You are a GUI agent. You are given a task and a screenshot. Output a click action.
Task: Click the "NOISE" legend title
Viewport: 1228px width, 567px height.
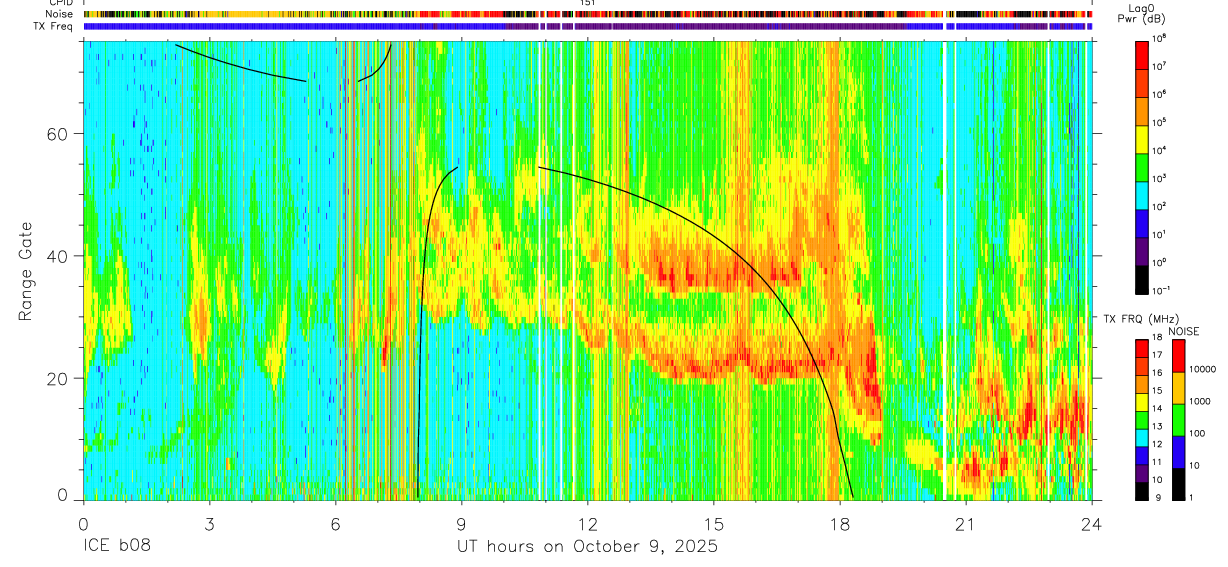pos(1183,331)
